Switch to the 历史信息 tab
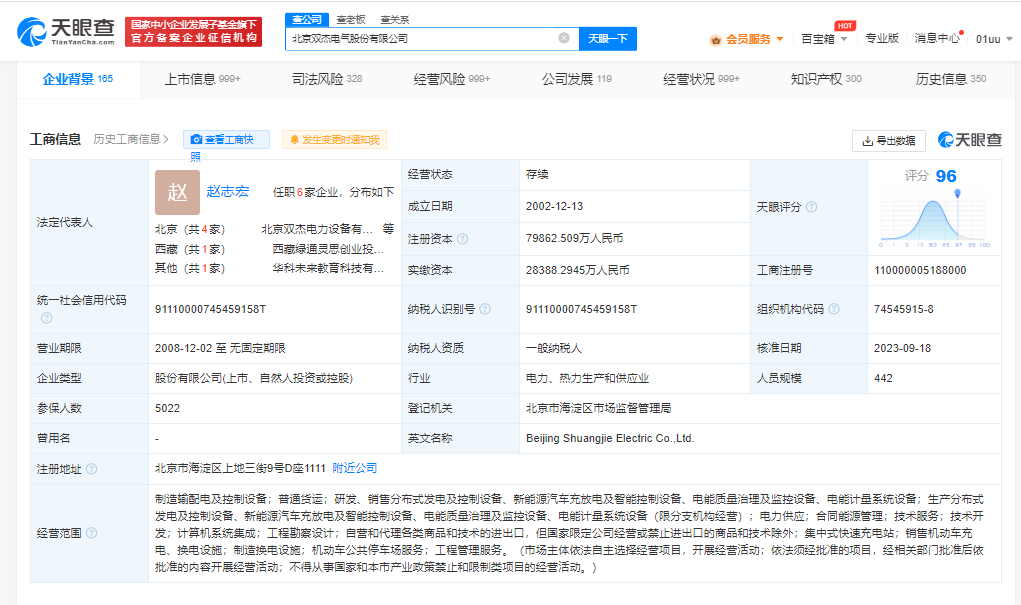Screen dimensions: 1021x605 click(x=951, y=79)
